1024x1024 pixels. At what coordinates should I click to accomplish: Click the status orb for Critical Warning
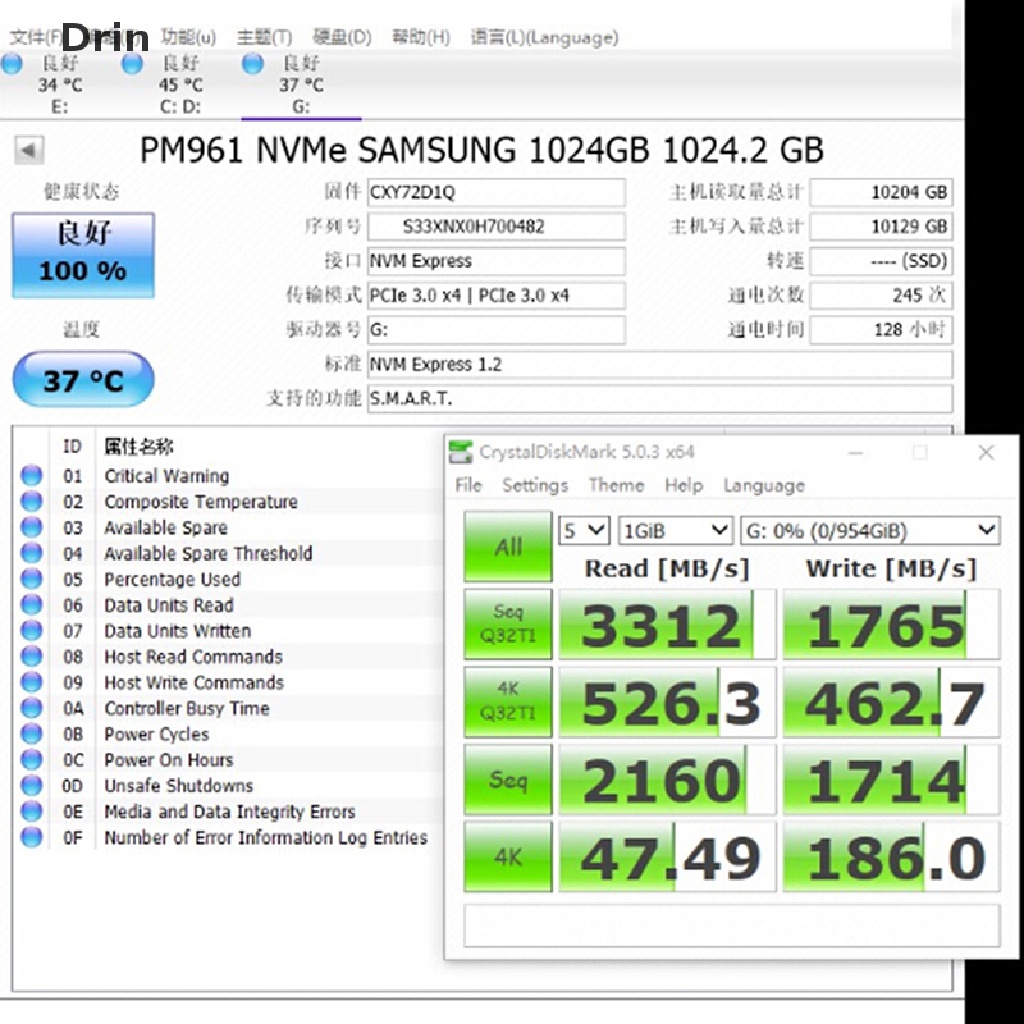click(31, 475)
